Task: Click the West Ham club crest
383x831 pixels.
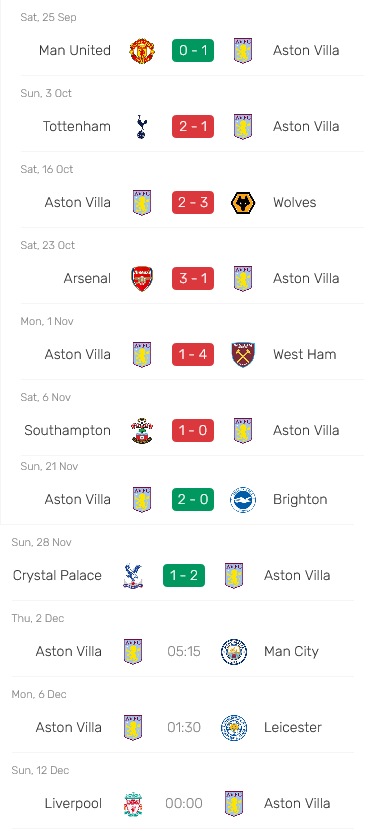Action: (x=243, y=355)
